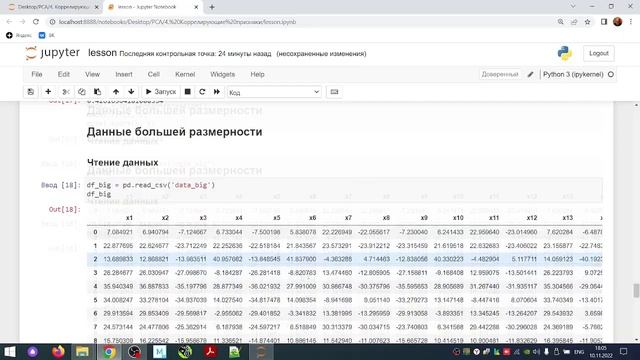This screenshot has width=640, height=360.
Task: Click the Данные большей размерности heading
Action: 174,132
